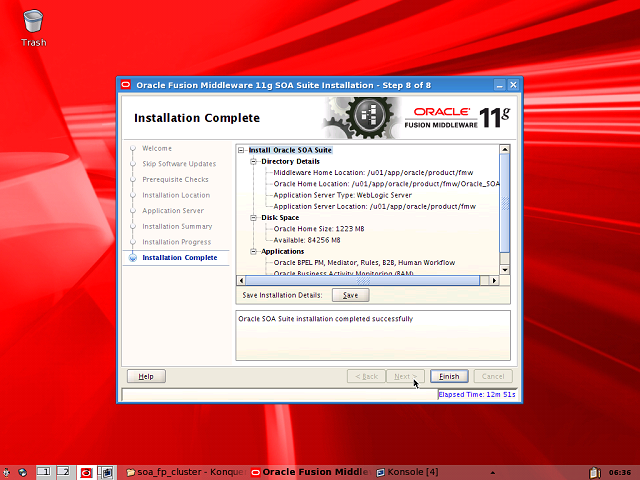Image resolution: width=640 pixels, height=480 pixels.
Task: Click the Oracle icon in title bar
Action: pos(126,85)
